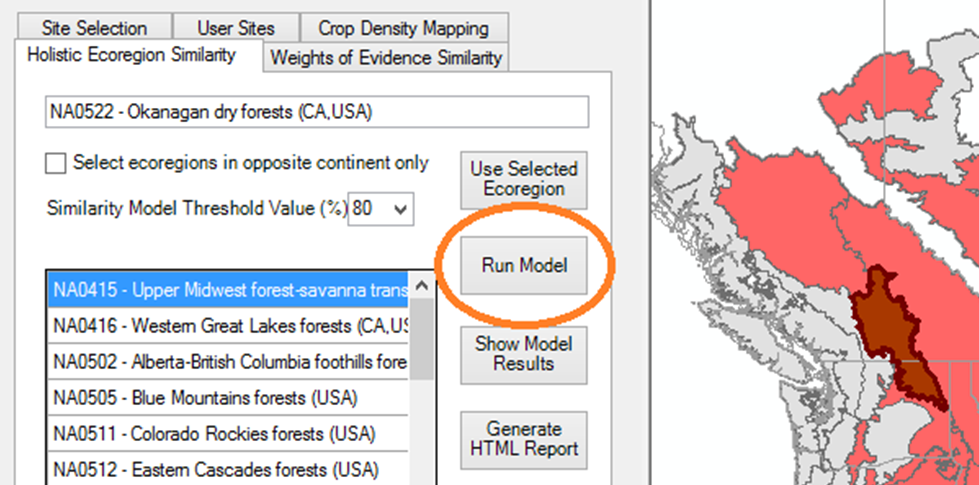Viewport: 979px width, 485px height.
Task: Open the User Sites tab
Action: [235, 28]
